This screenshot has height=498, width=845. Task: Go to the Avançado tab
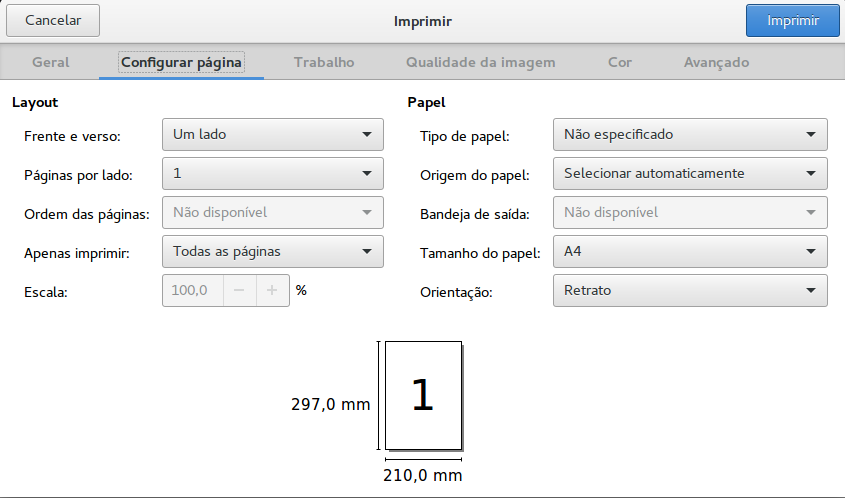716,63
